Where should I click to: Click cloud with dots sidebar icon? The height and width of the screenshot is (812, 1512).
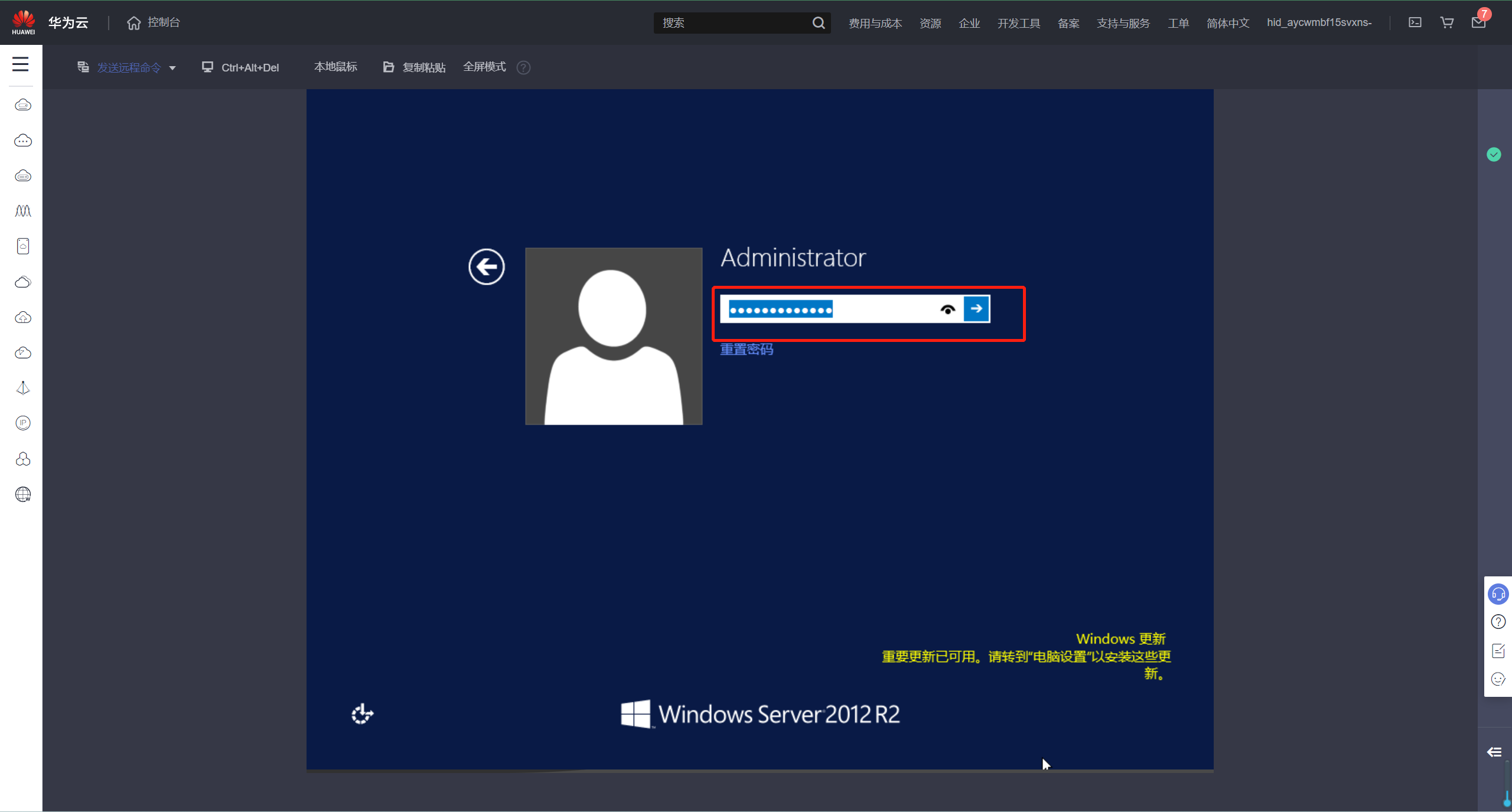pos(23,141)
